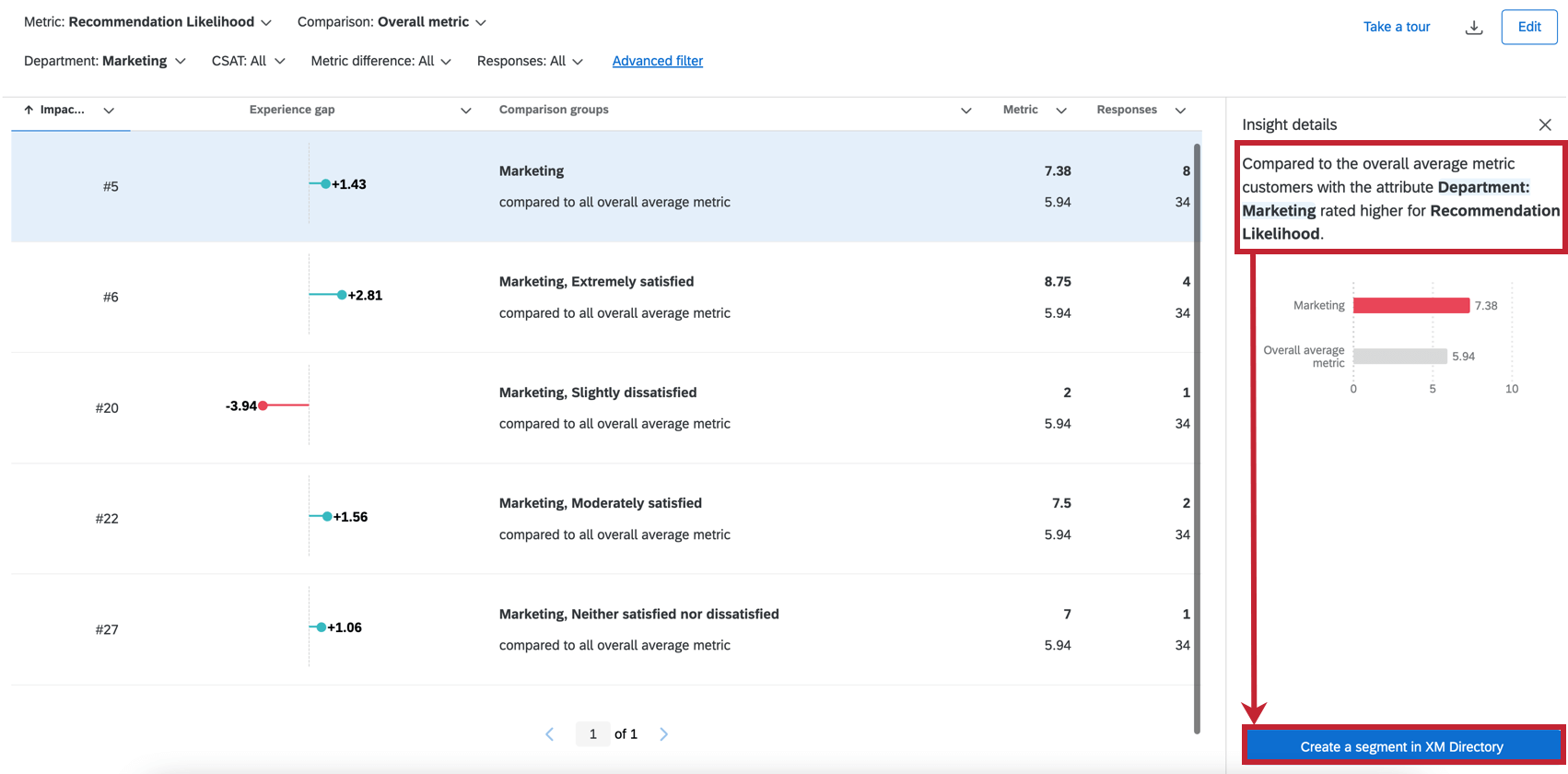This screenshot has width=1568, height=774.
Task: Open Comparison groups column chevron menu
Action: tap(966, 111)
